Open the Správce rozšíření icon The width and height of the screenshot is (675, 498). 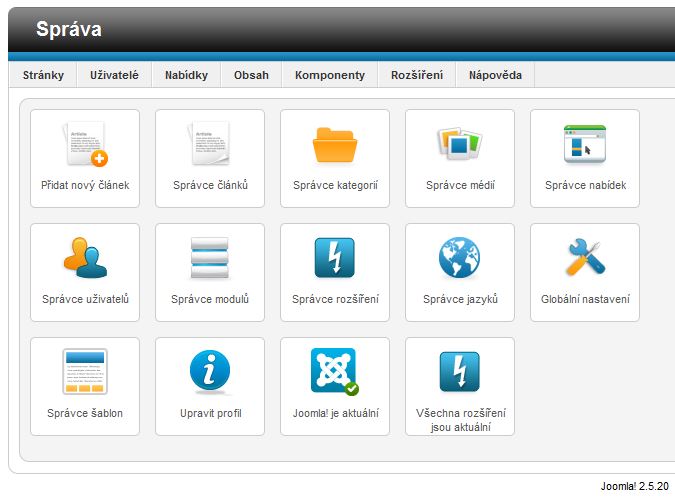(x=335, y=260)
